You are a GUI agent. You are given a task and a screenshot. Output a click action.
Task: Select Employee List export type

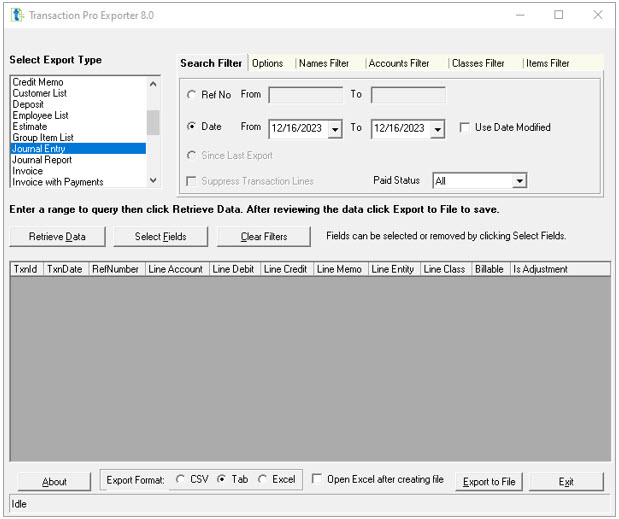78,115
